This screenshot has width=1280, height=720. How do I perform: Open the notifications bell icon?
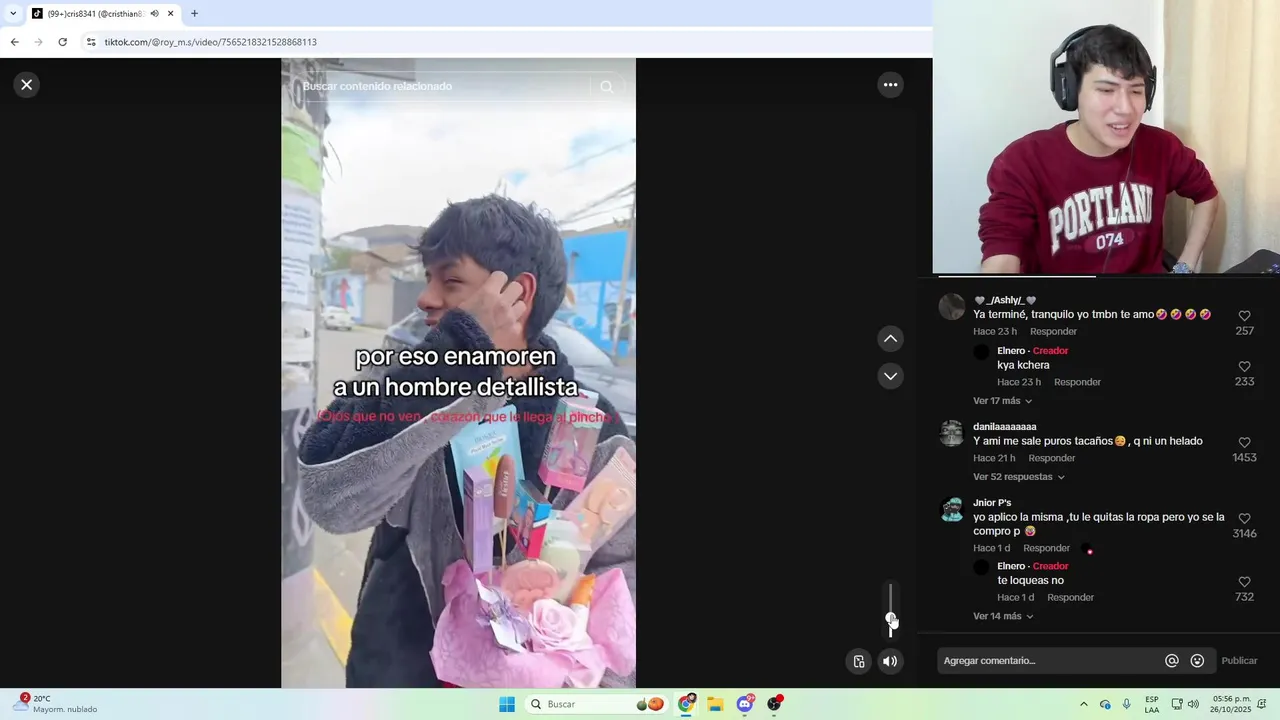(x=1262, y=704)
